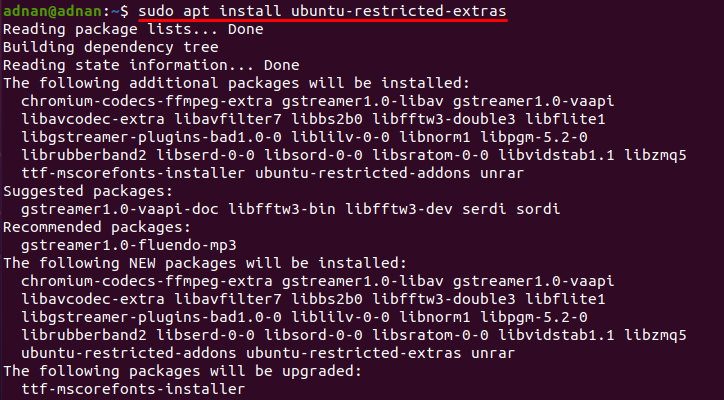Screen dimensions: 724x400
Task: Click 'Reading package lists... Done' line
Action: pos(133,29)
